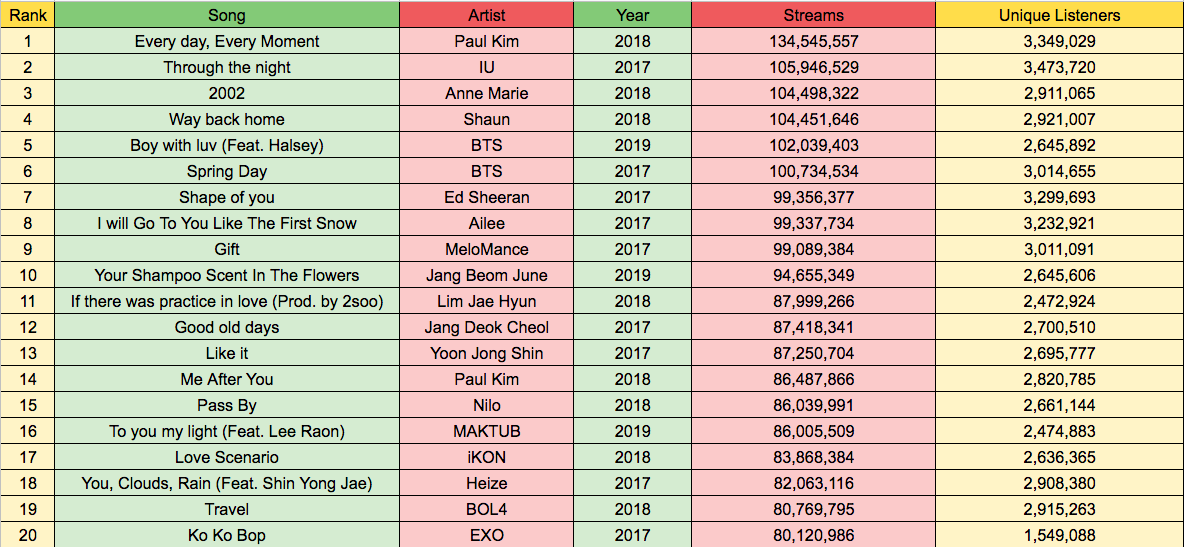1184x547 pixels.
Task: Click the 'Love Scenario' song cell
Action: (x=227, y=457)
